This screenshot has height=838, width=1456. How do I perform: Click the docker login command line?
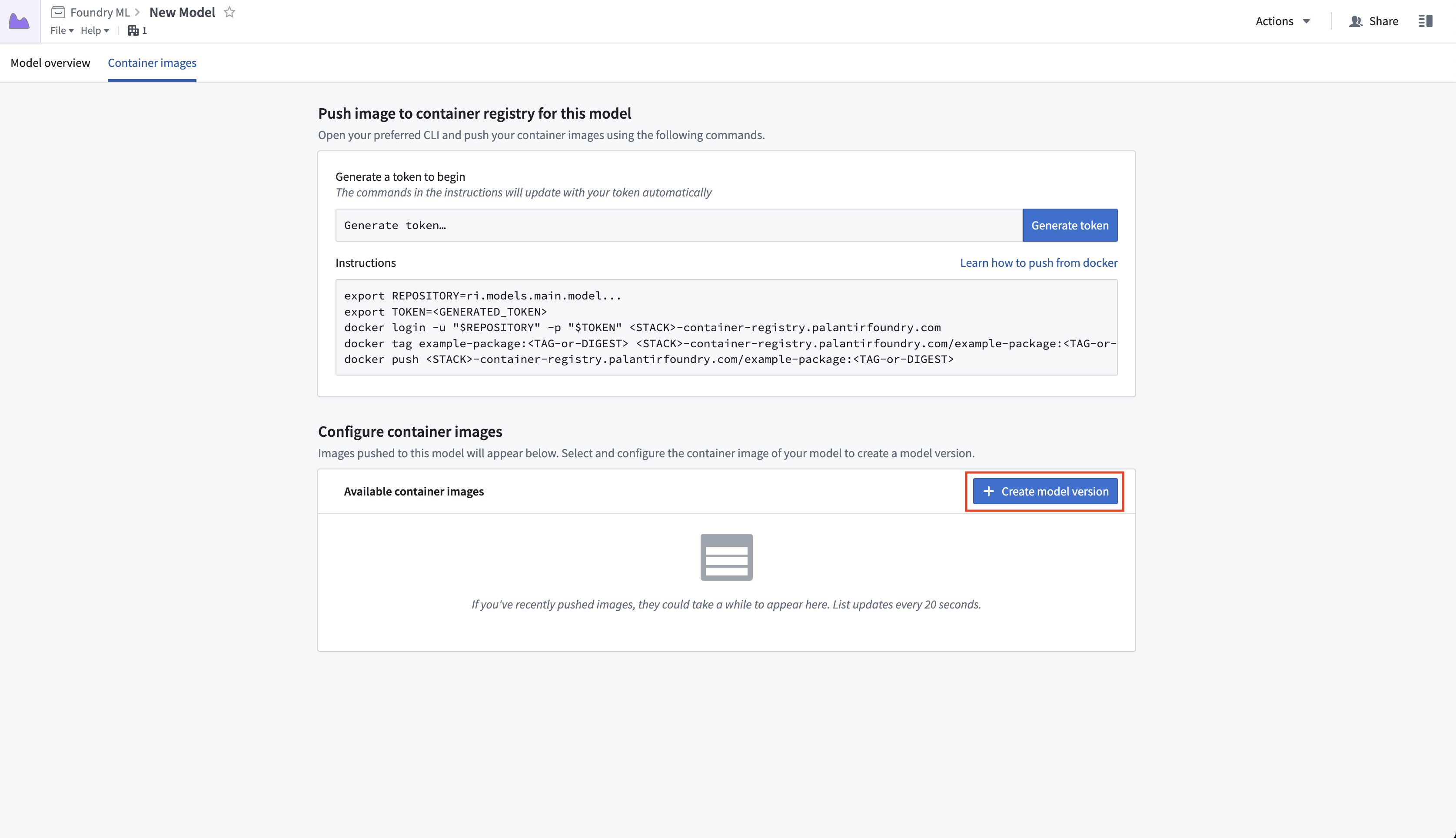tap(642, 327)
